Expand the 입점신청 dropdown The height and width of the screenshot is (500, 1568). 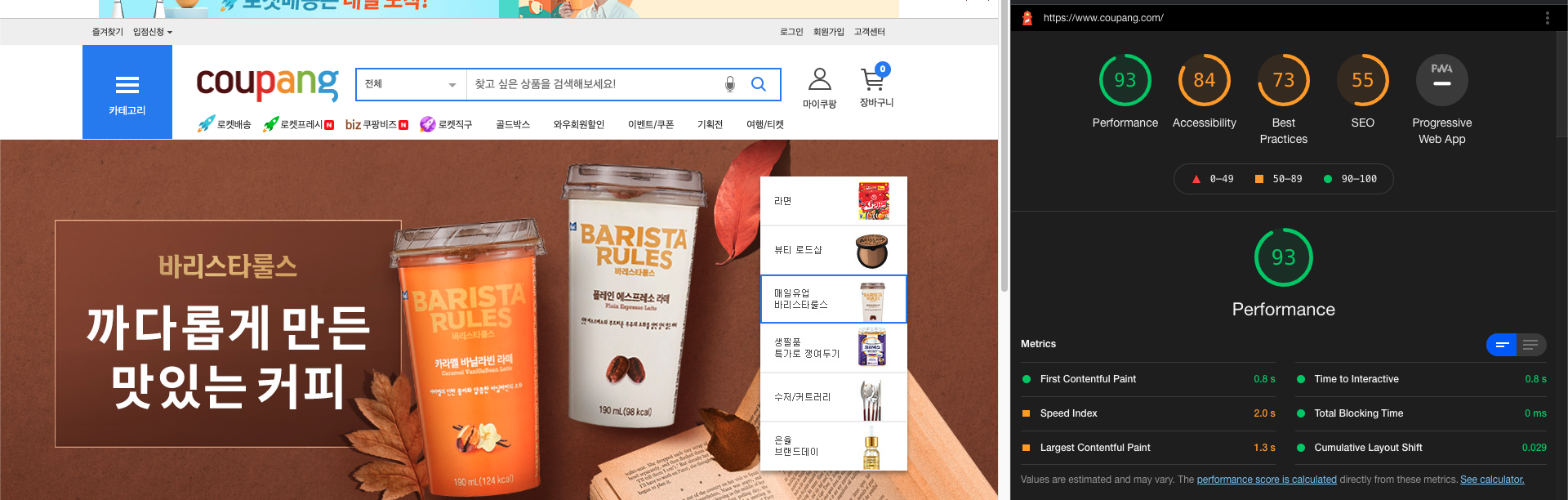pyautogui.click(x=153, y=32)
